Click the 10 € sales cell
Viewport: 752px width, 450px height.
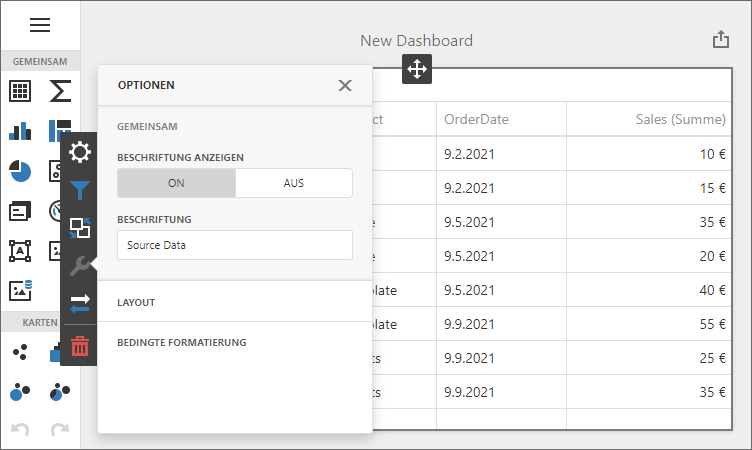(x=648, y=154)
